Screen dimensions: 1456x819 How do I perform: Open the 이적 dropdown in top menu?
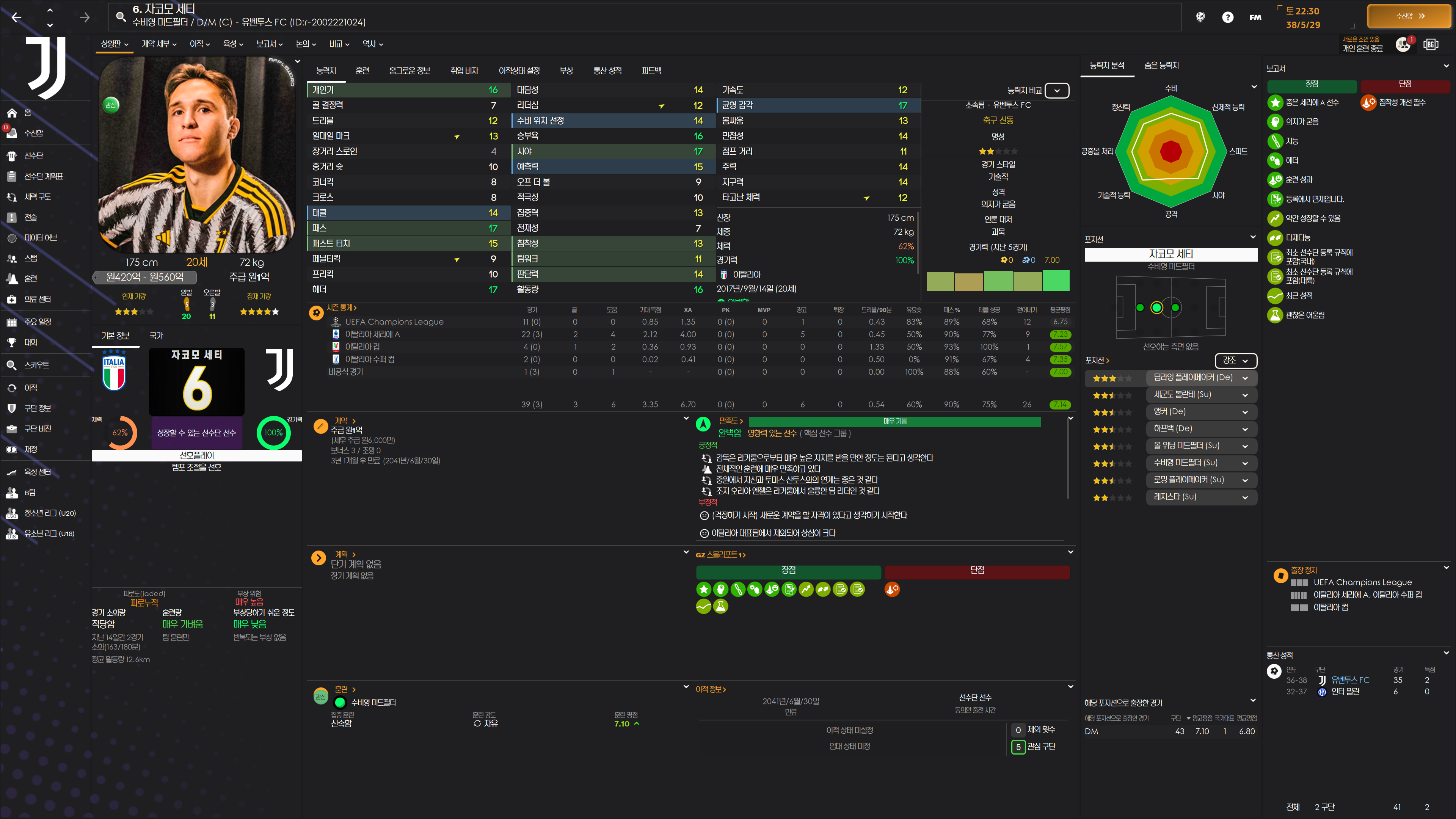[x=199, y=44]
